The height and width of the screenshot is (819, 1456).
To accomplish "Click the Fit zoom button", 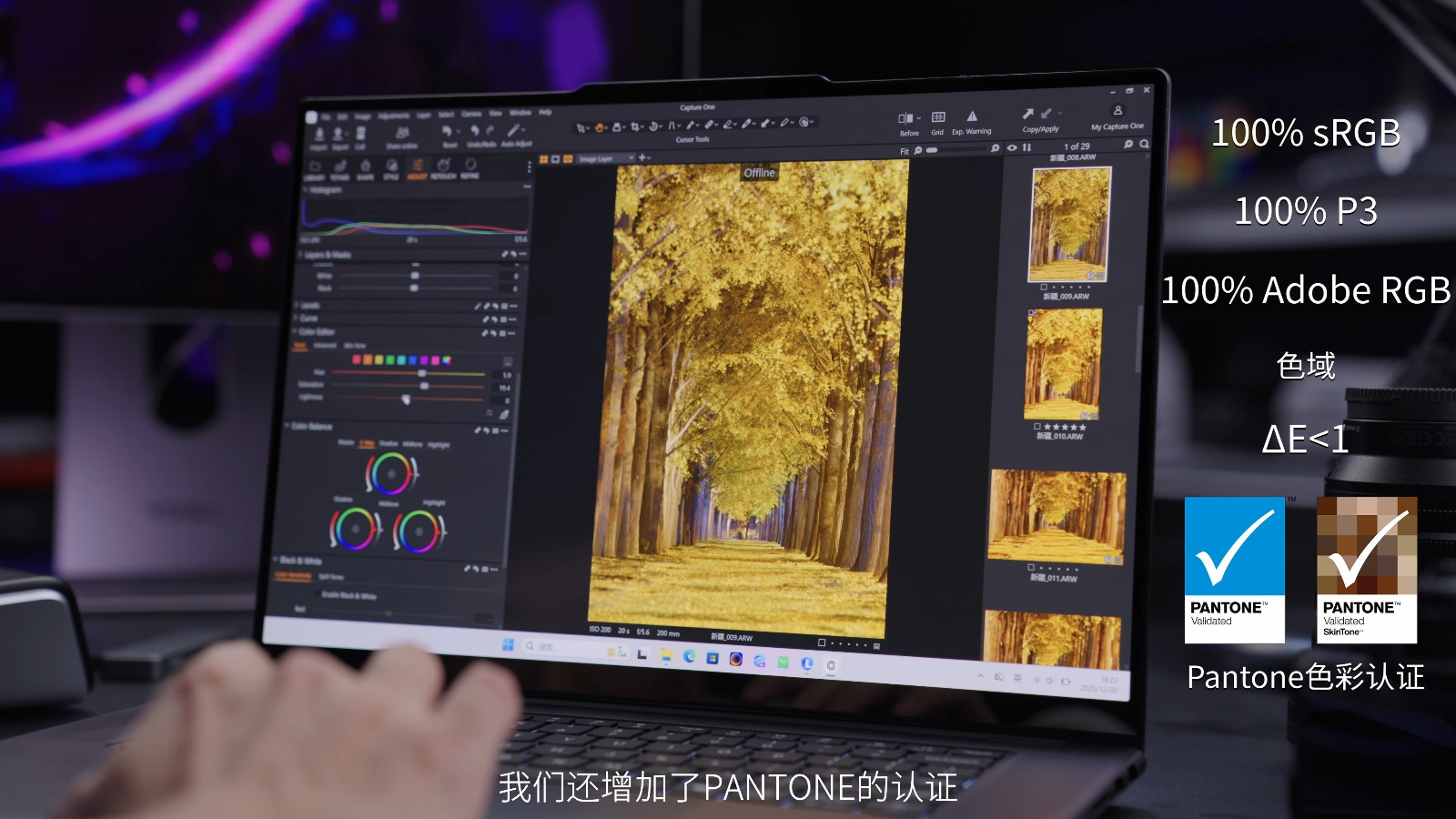I will pyautogui.click(x=905, y=152).
